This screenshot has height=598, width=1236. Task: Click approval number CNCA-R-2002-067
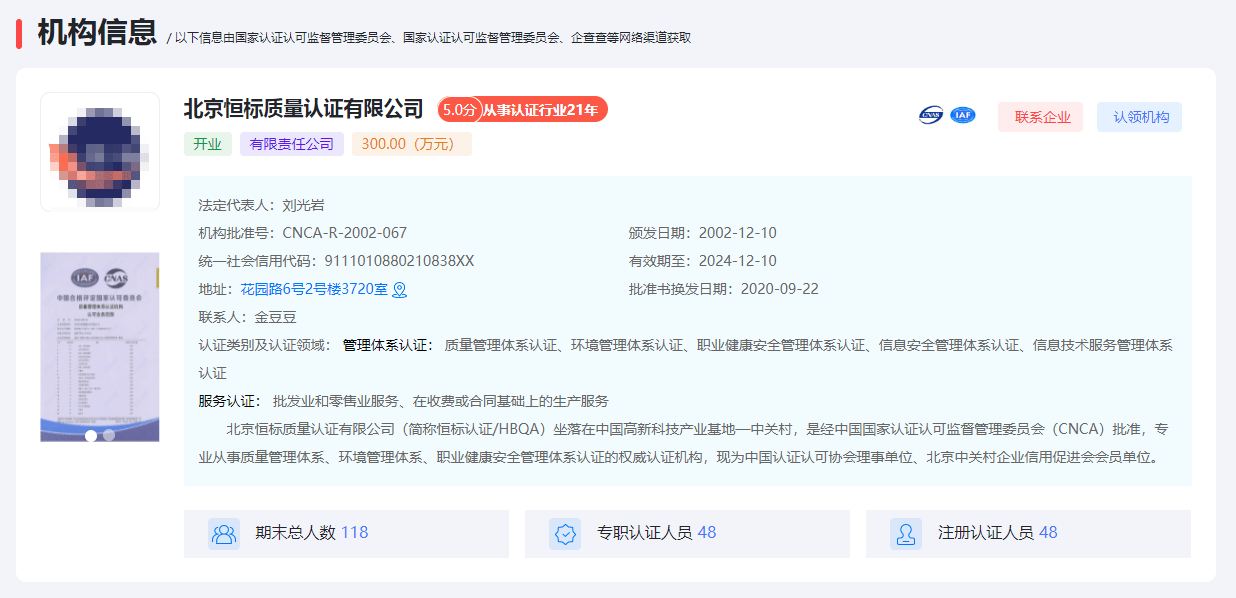pyautogui.click(x=345, y=233)
